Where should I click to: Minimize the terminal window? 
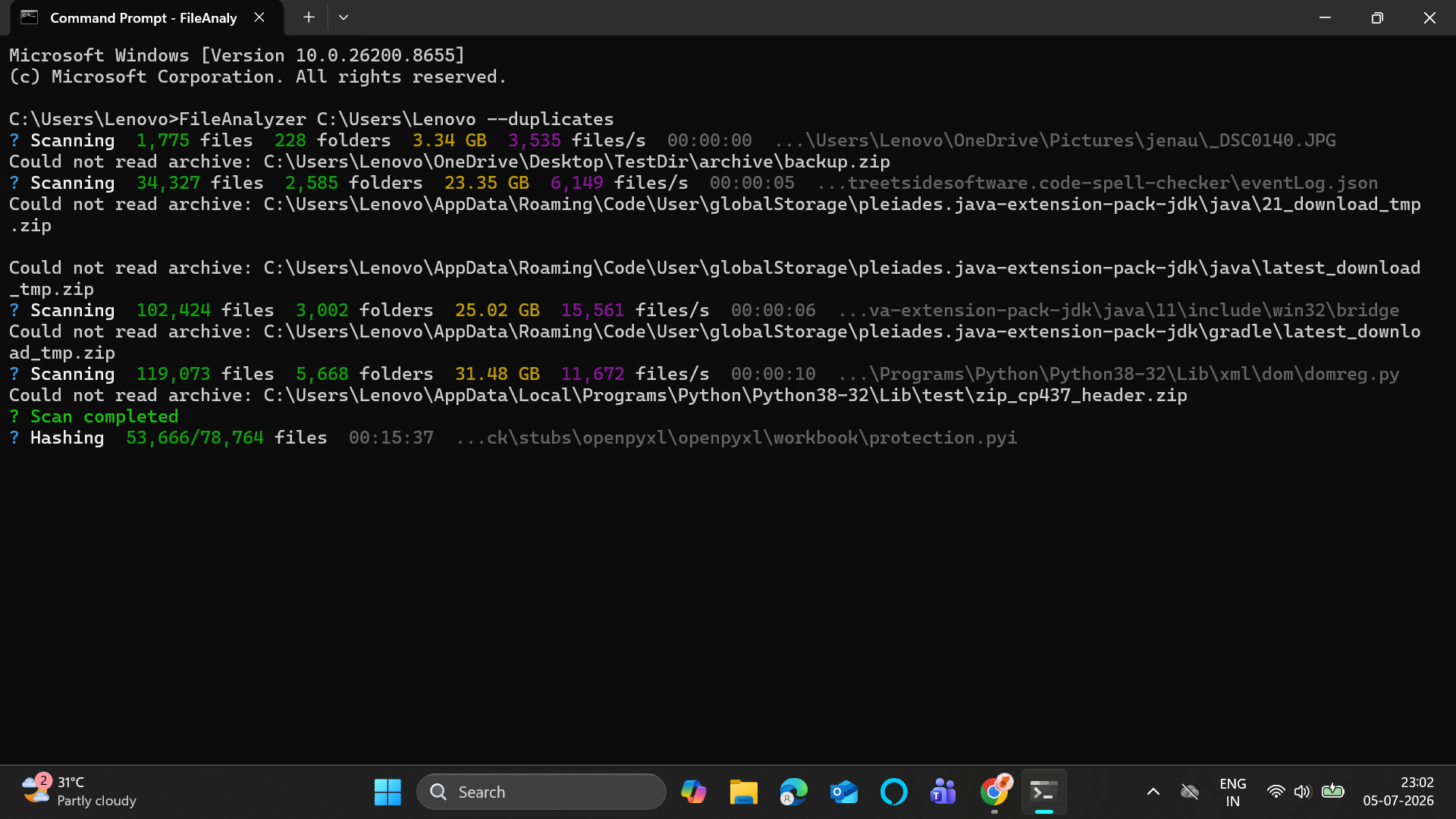pos(1325,17)
